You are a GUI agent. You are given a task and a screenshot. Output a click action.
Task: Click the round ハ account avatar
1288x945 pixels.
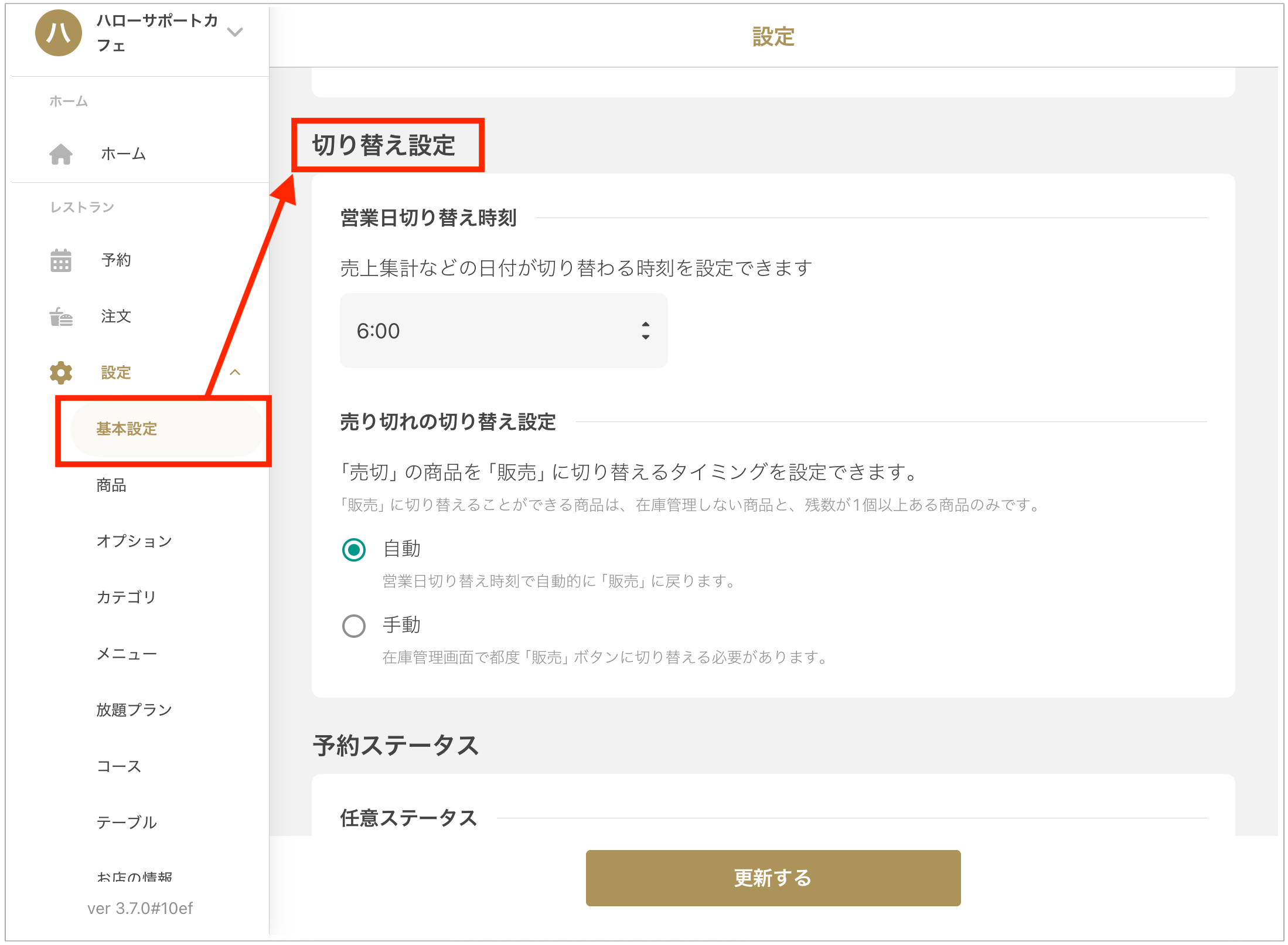[x=58, y=33]
